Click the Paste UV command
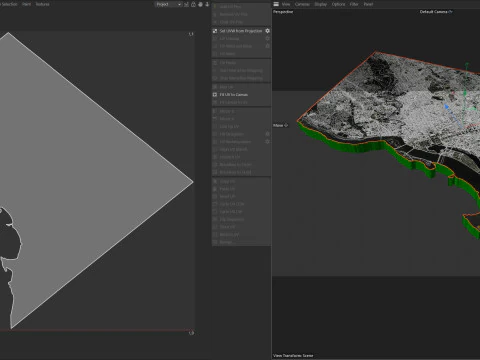This screenshot has height=360, width=480. 227,189
